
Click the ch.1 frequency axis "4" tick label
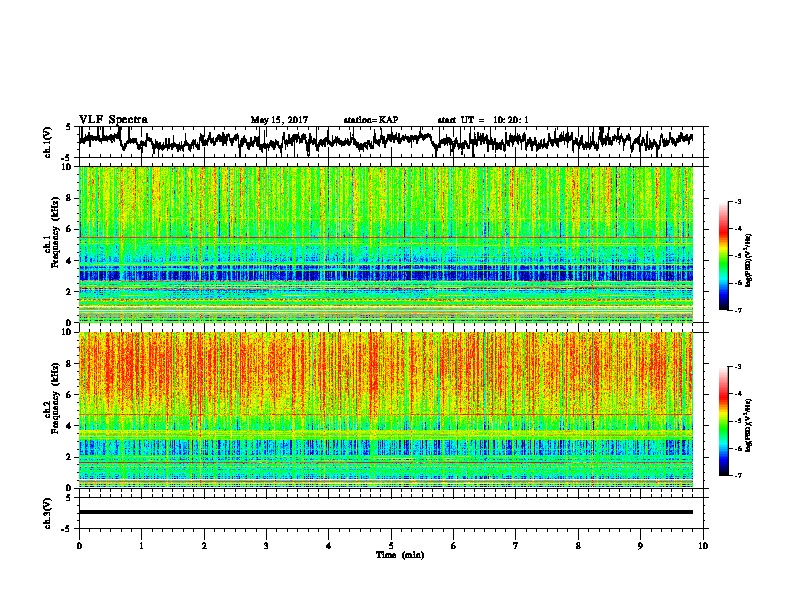tap(70, 261)
